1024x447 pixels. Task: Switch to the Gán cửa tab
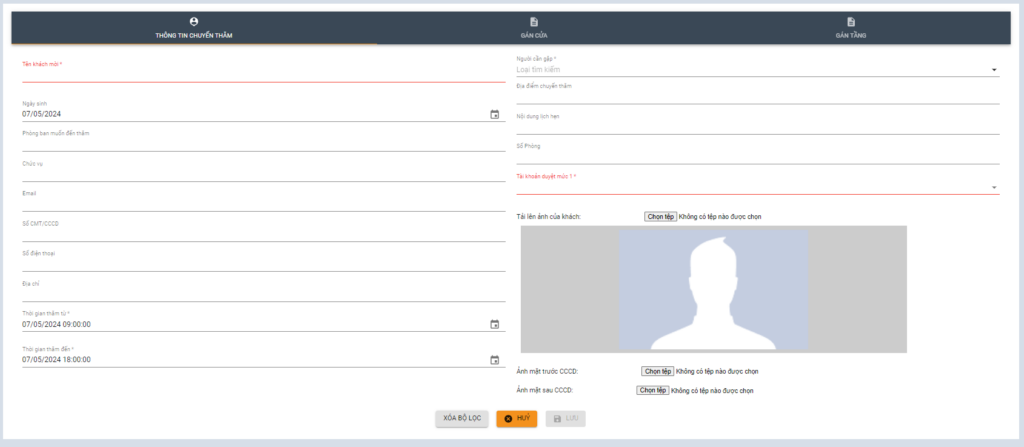pos(534,28)
